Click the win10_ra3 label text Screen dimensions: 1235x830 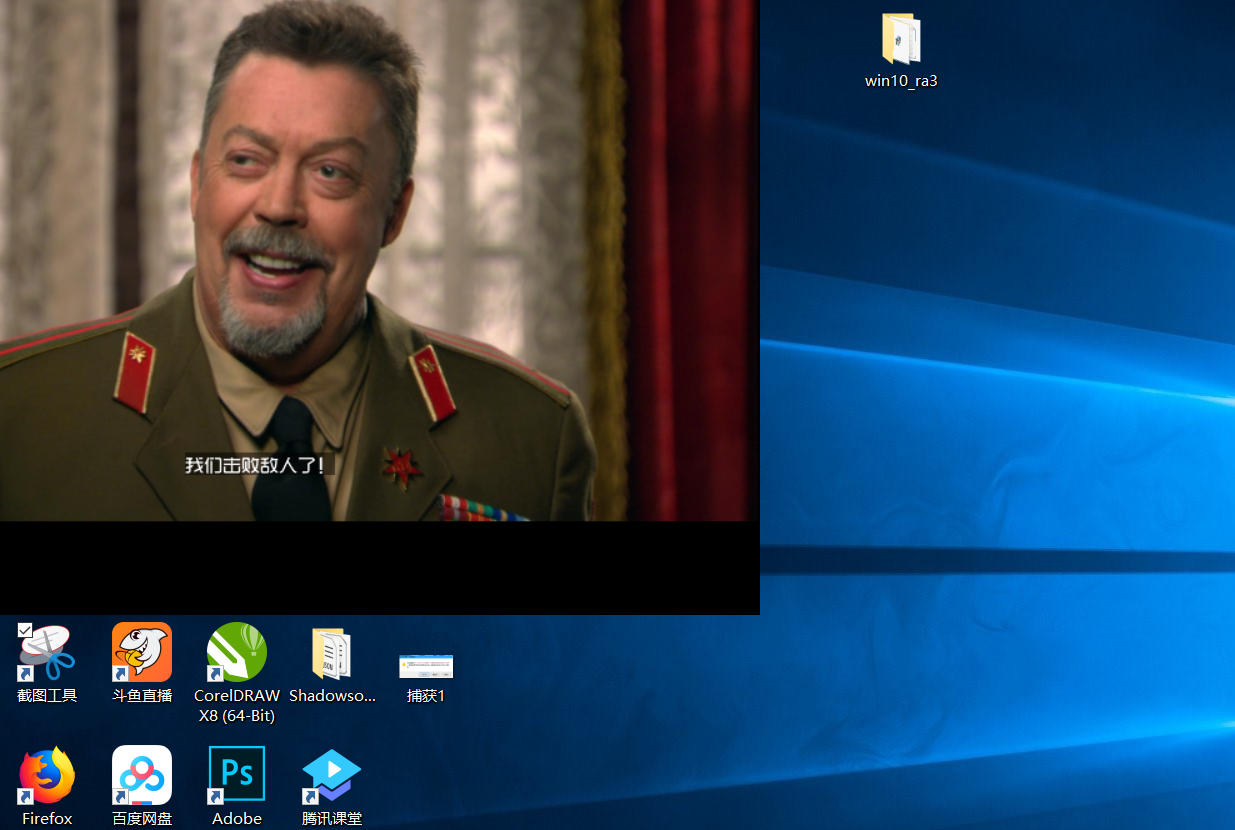click(901, 81)
